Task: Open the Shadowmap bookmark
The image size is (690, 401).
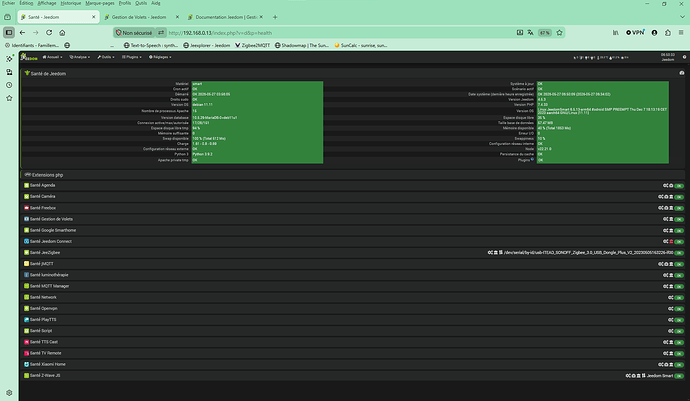Action: (302, 45)
